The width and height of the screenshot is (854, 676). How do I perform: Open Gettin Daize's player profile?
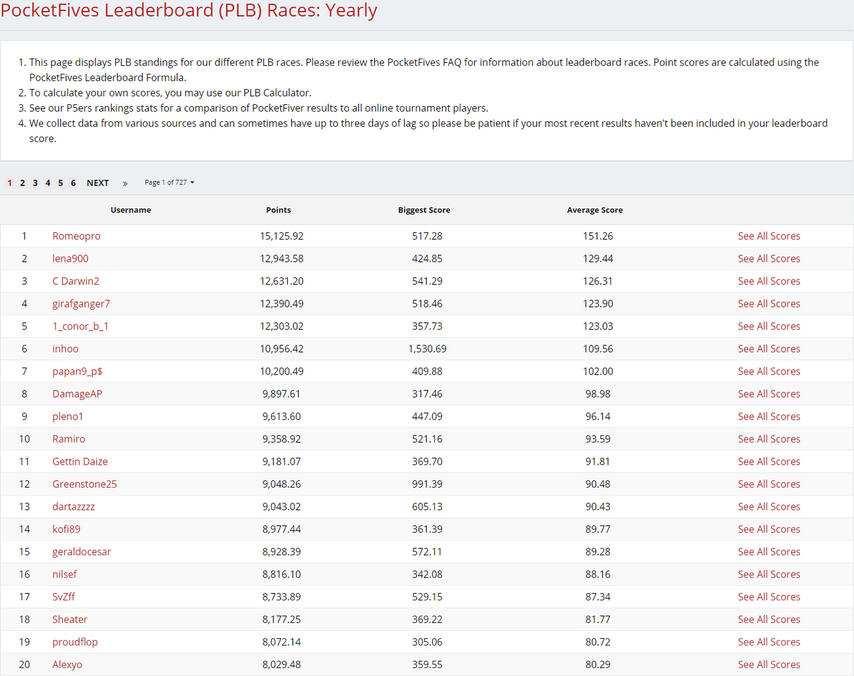[80, 461]
